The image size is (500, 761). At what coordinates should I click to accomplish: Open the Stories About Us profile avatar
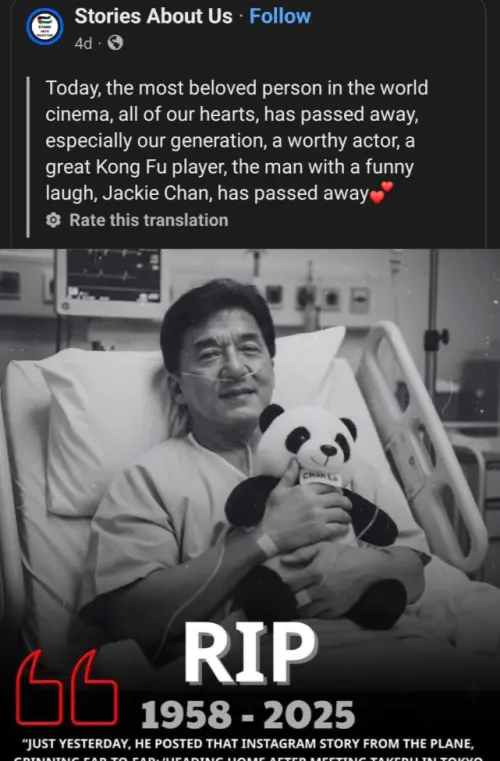point(45,26)
